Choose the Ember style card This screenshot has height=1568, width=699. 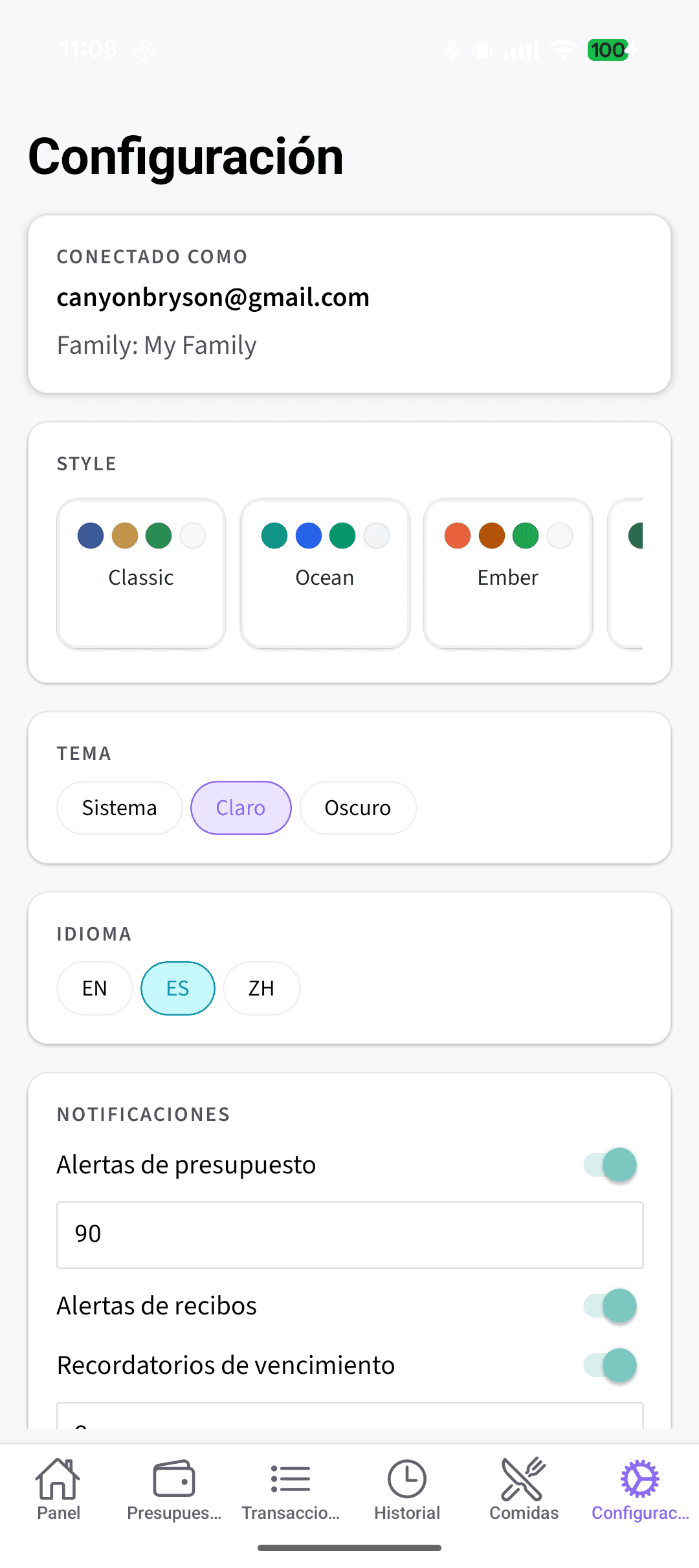click(508, 573)
